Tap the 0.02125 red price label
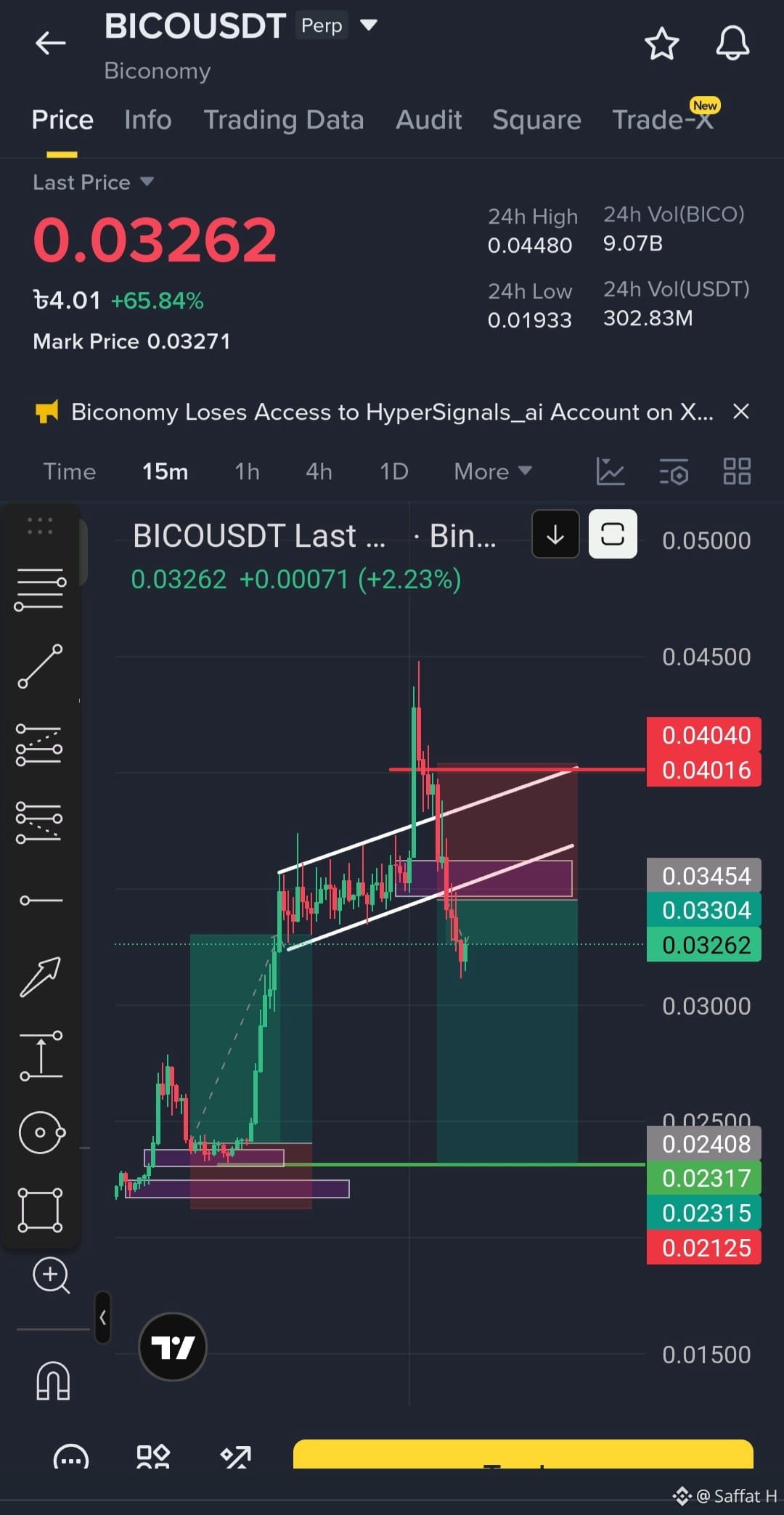The height and width of the screenshot is (1515, 784). tap(704, 1248)
